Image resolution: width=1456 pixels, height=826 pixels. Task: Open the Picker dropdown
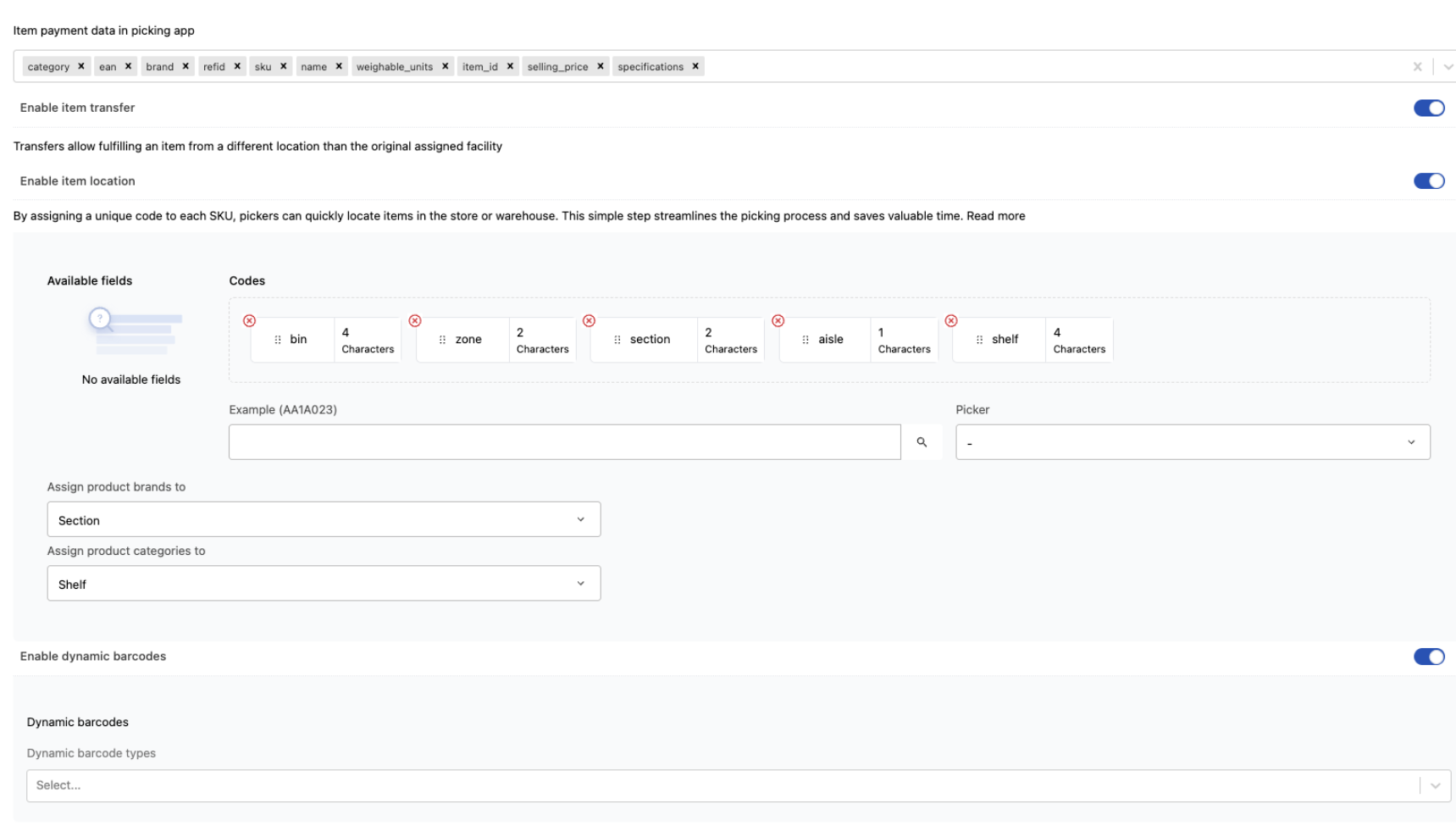coord(1192,442)
